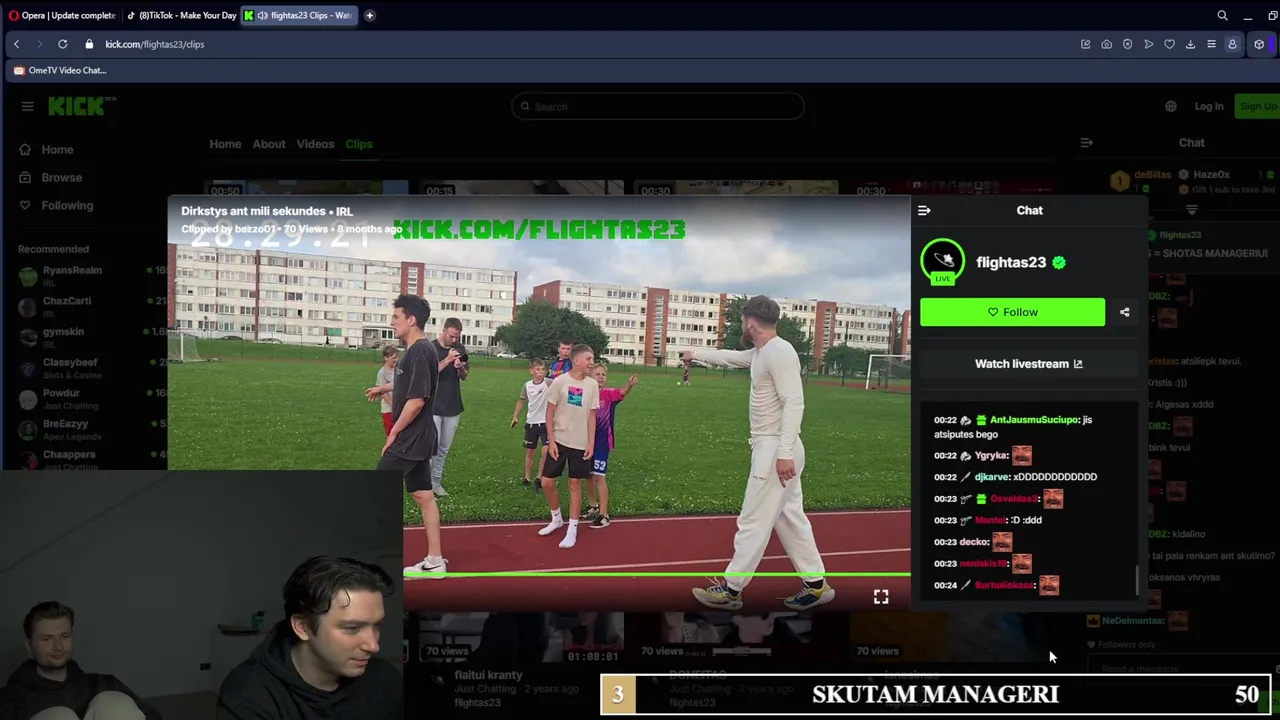Collapse the background page chat arrow icon
Viewport: 1280px width, 720px height.
click(1086, 143)
